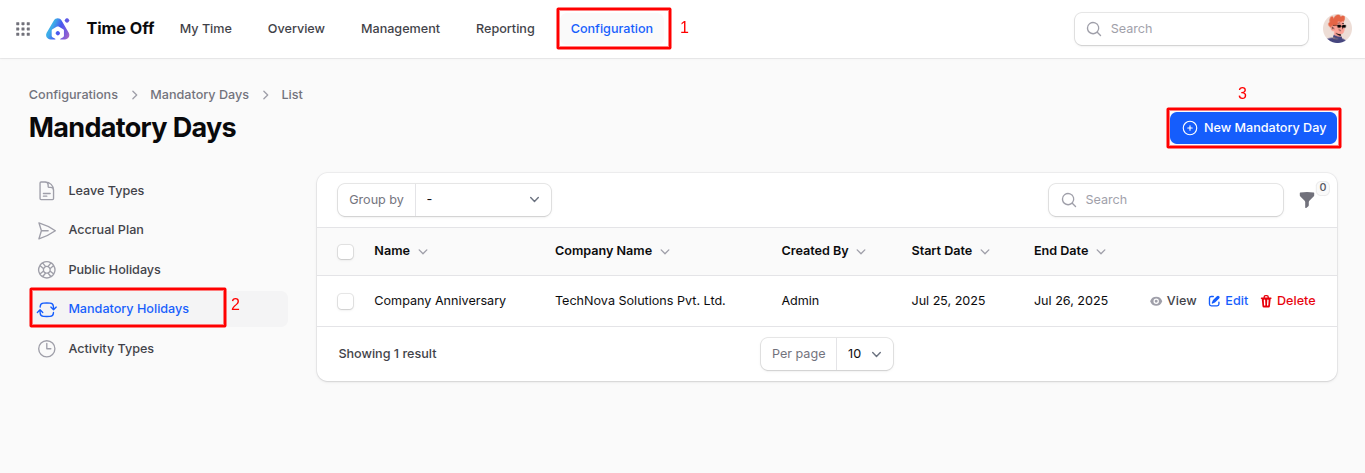Image resolution: width=1365 pixels, height=473 pixels.
Task: Edit the Company Anniversary entry
Action: (1228, 301)
